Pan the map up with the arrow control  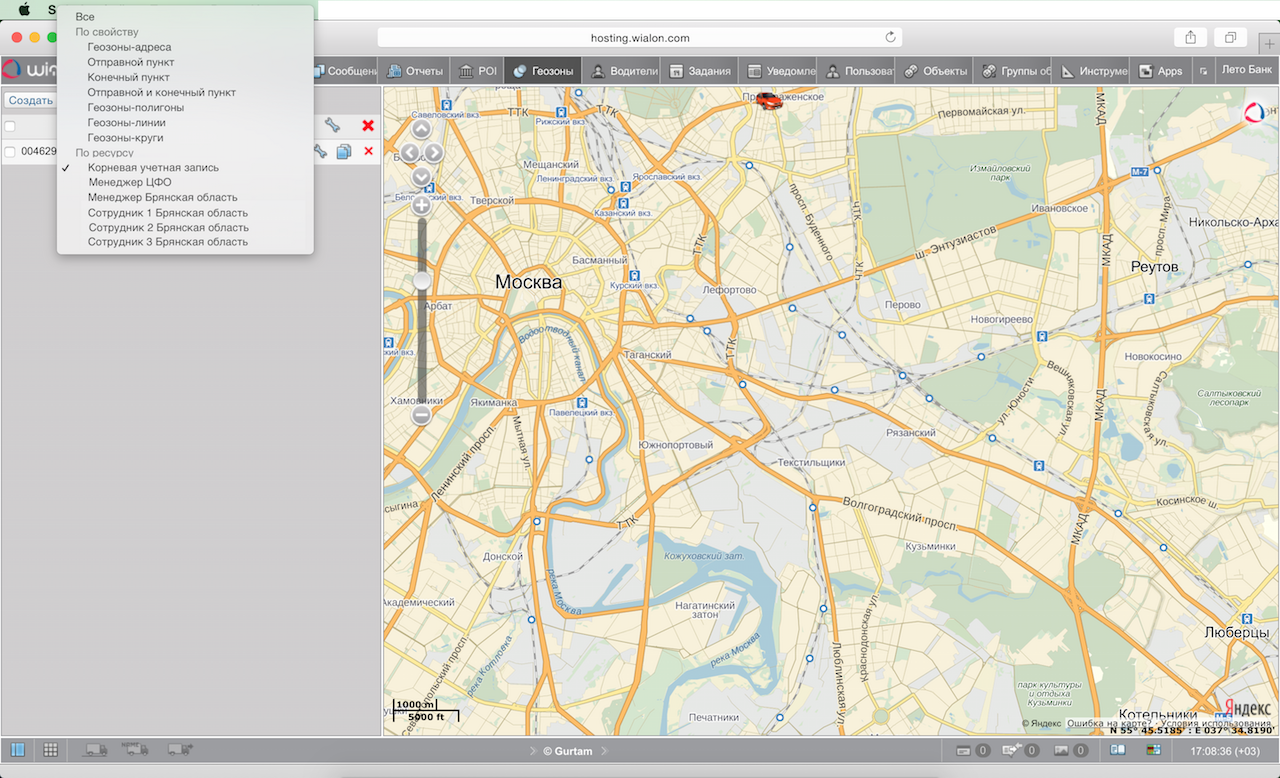click(x=421, y=129)
